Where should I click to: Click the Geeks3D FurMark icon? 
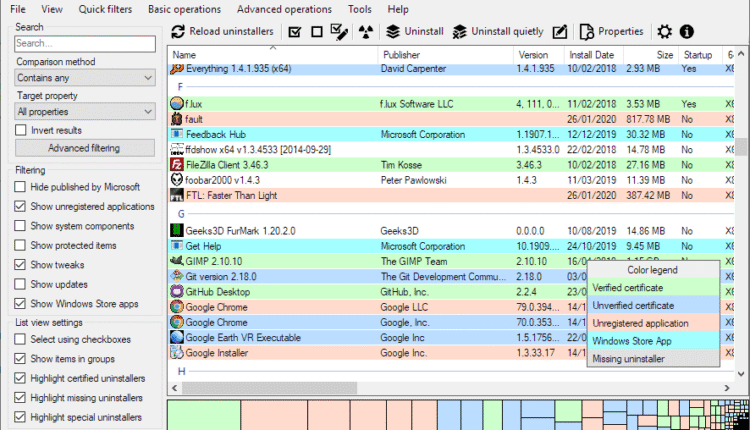pos(177,231)
